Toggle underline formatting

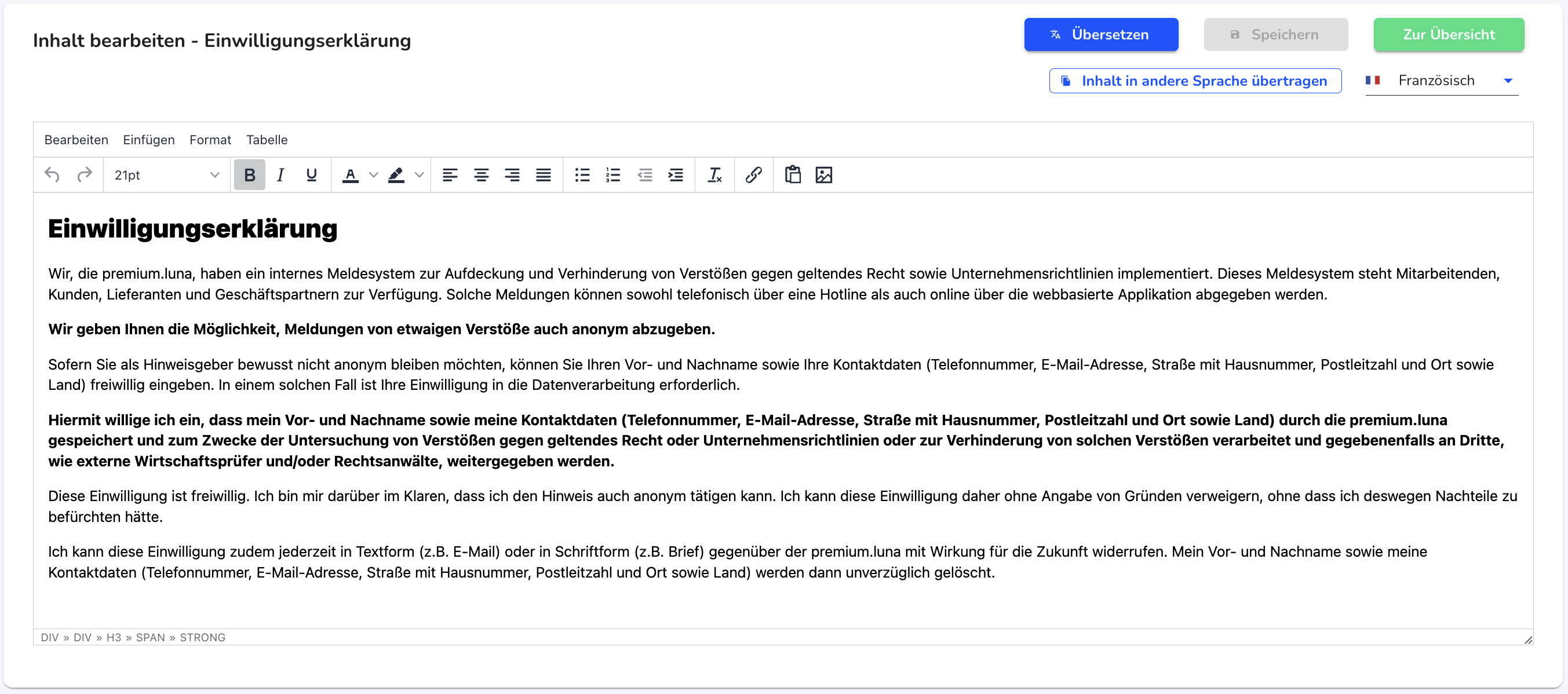[x=312, y=176]
